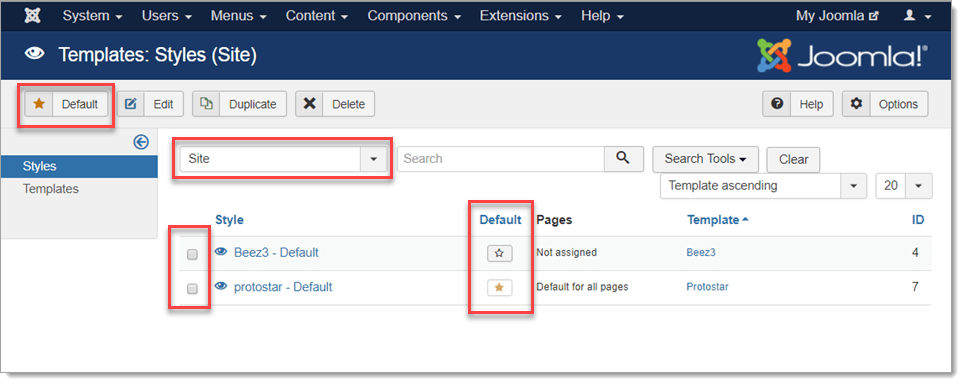Open the Extensions menu
The width and height of the screenshot is (963, 384).
(521, 15)
